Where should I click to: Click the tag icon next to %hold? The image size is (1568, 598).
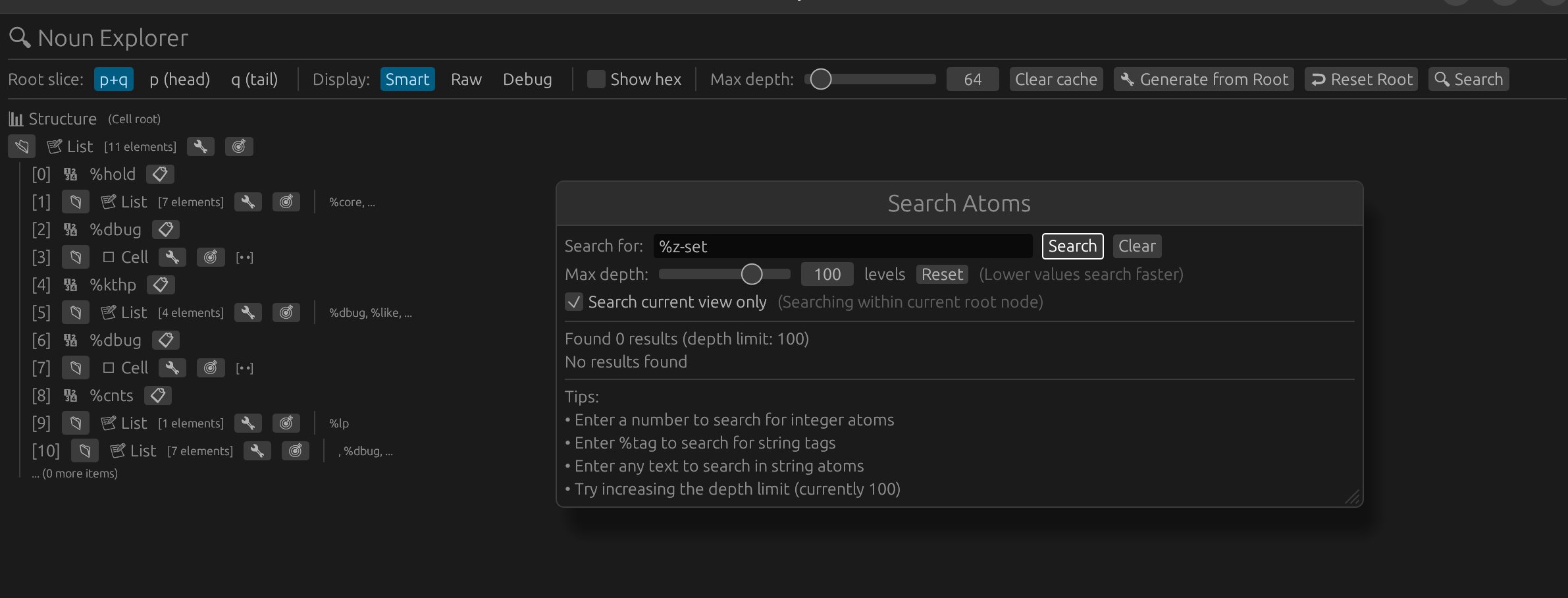tap(160, 175)
